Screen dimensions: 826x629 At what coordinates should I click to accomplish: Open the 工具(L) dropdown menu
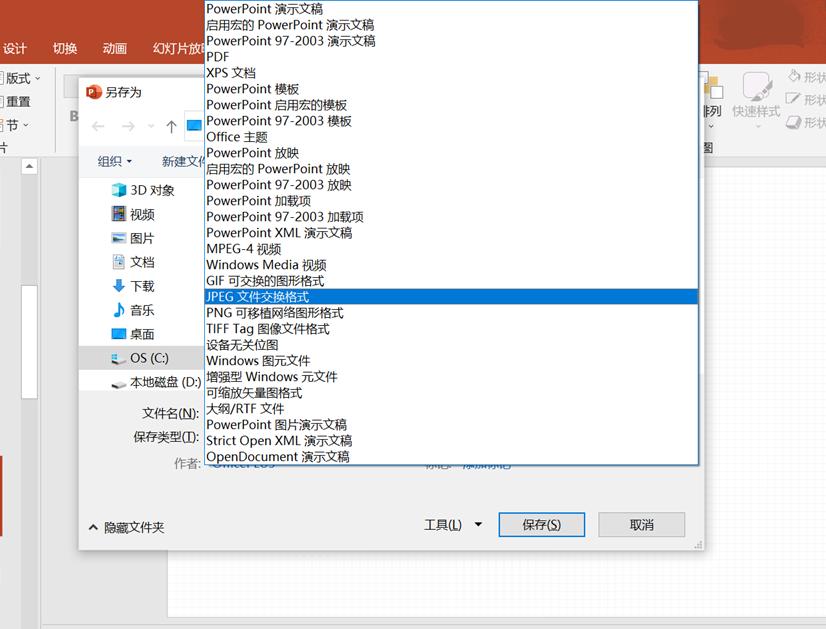click(453, 524)
